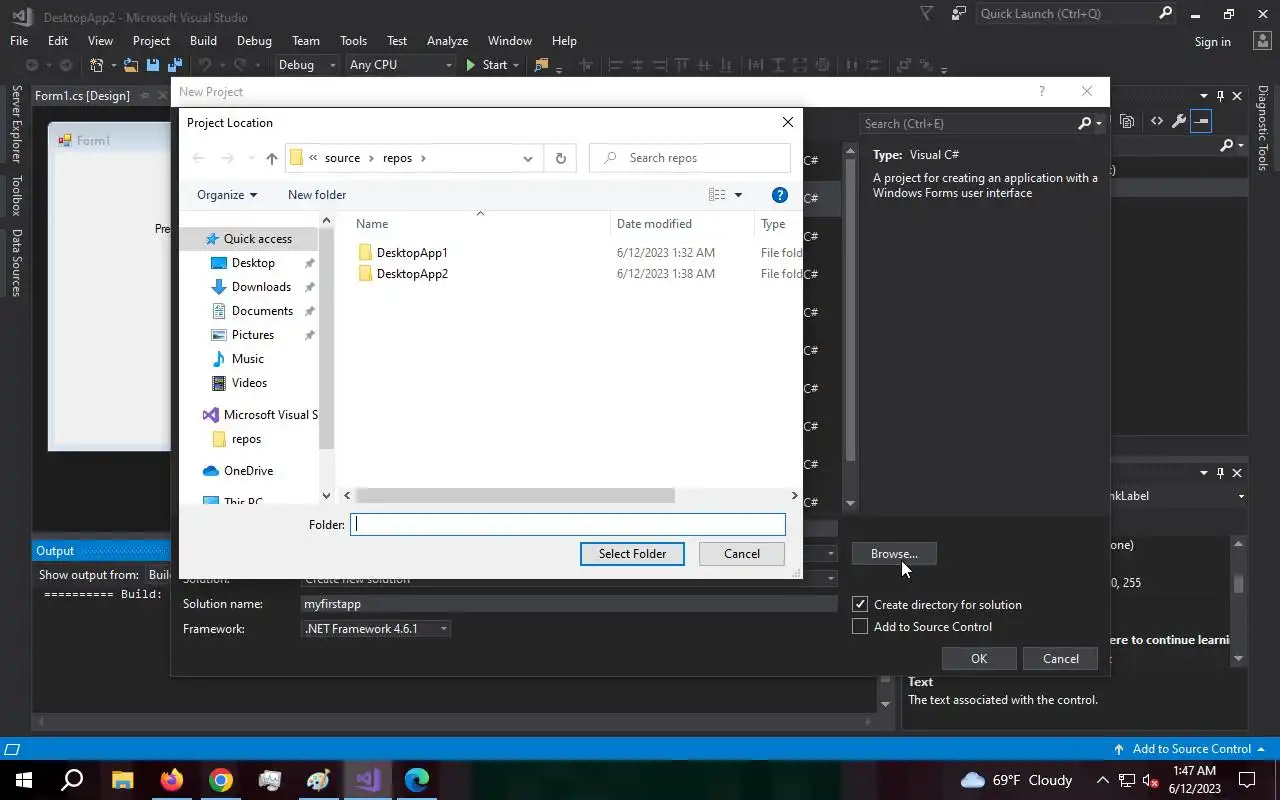Click the View Code icon in Solution Explorer
The image size is (1280, 800).
tap(1157, 121)
